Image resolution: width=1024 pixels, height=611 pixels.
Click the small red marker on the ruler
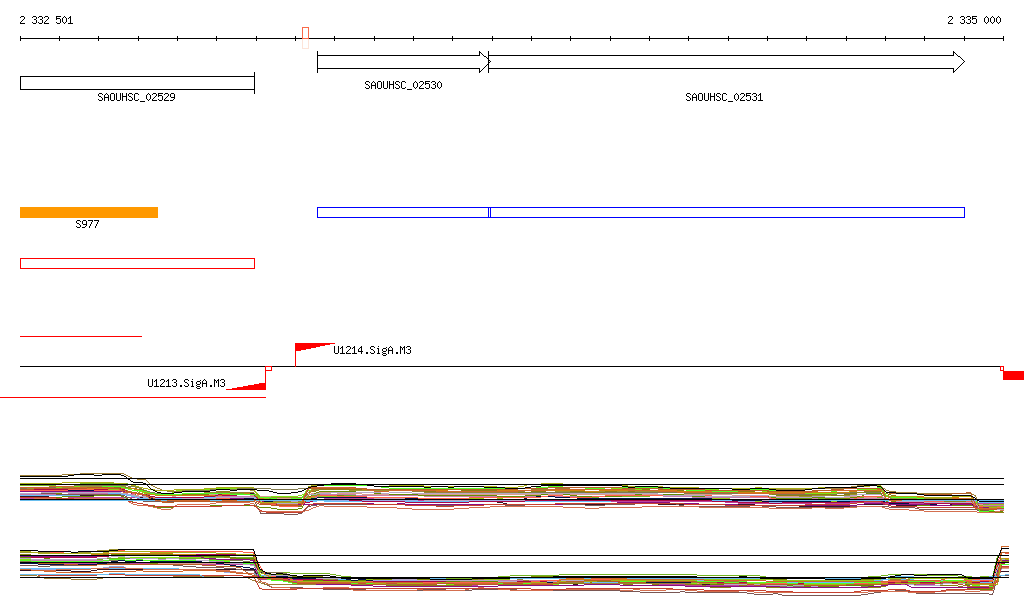tap(305, 37)
